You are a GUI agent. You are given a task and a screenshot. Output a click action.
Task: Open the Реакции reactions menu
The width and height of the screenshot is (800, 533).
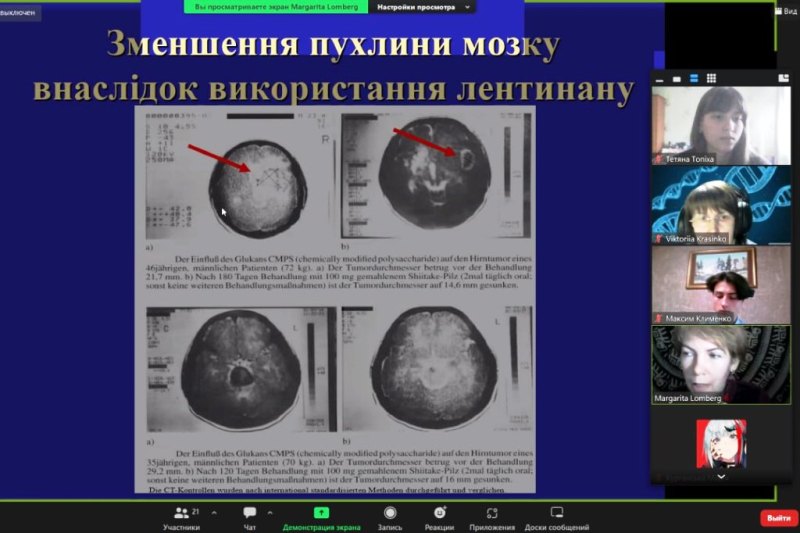(x=439, y=518)
